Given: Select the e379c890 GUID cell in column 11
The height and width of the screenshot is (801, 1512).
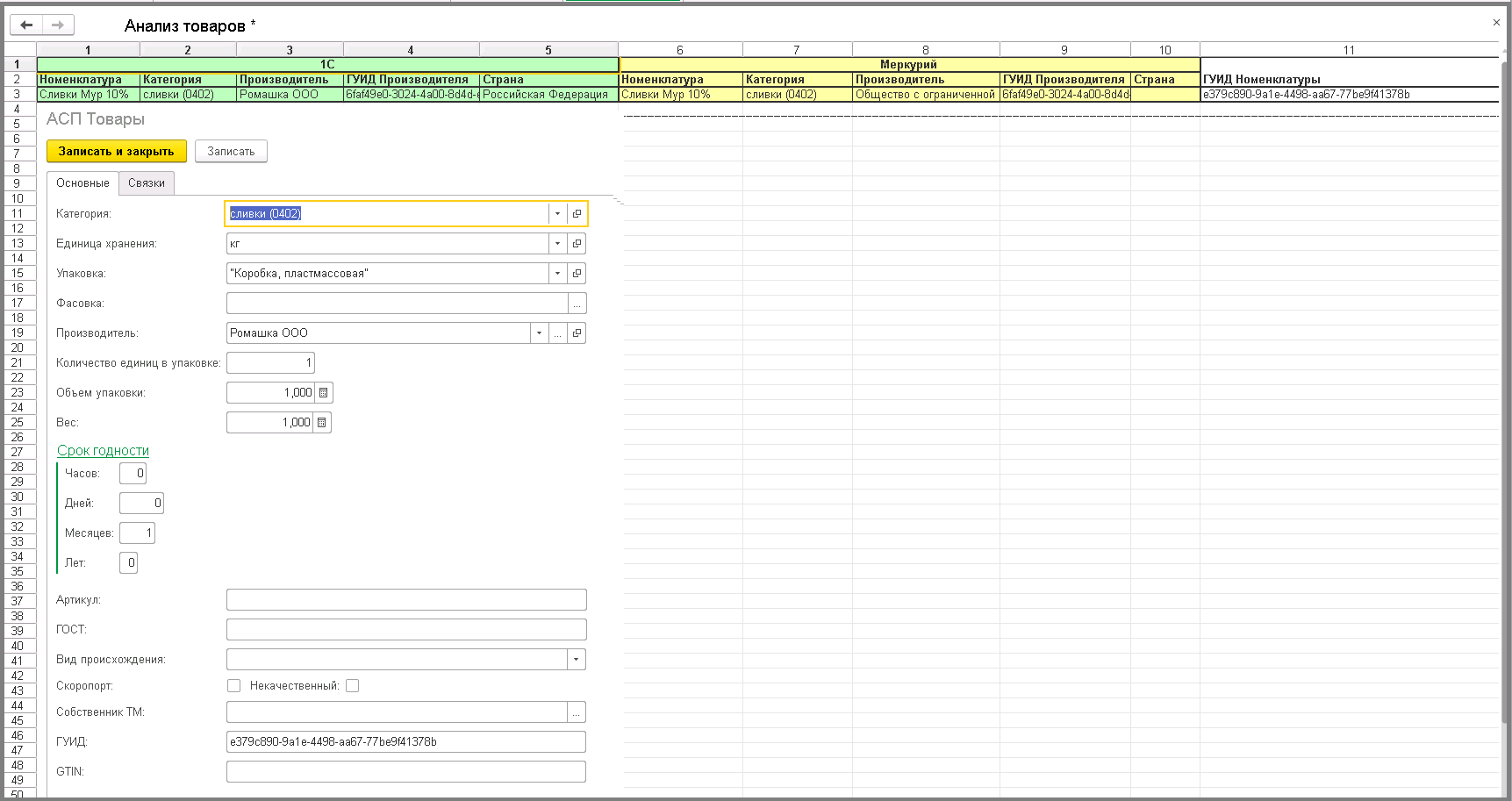Looking at the screenshot, I should point(1351,94).
